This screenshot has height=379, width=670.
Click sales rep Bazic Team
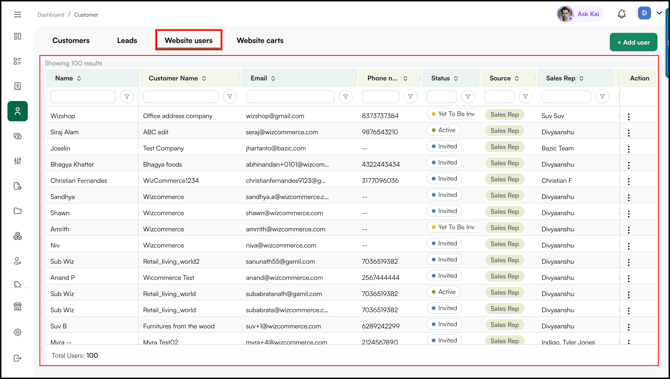point(557,148)
